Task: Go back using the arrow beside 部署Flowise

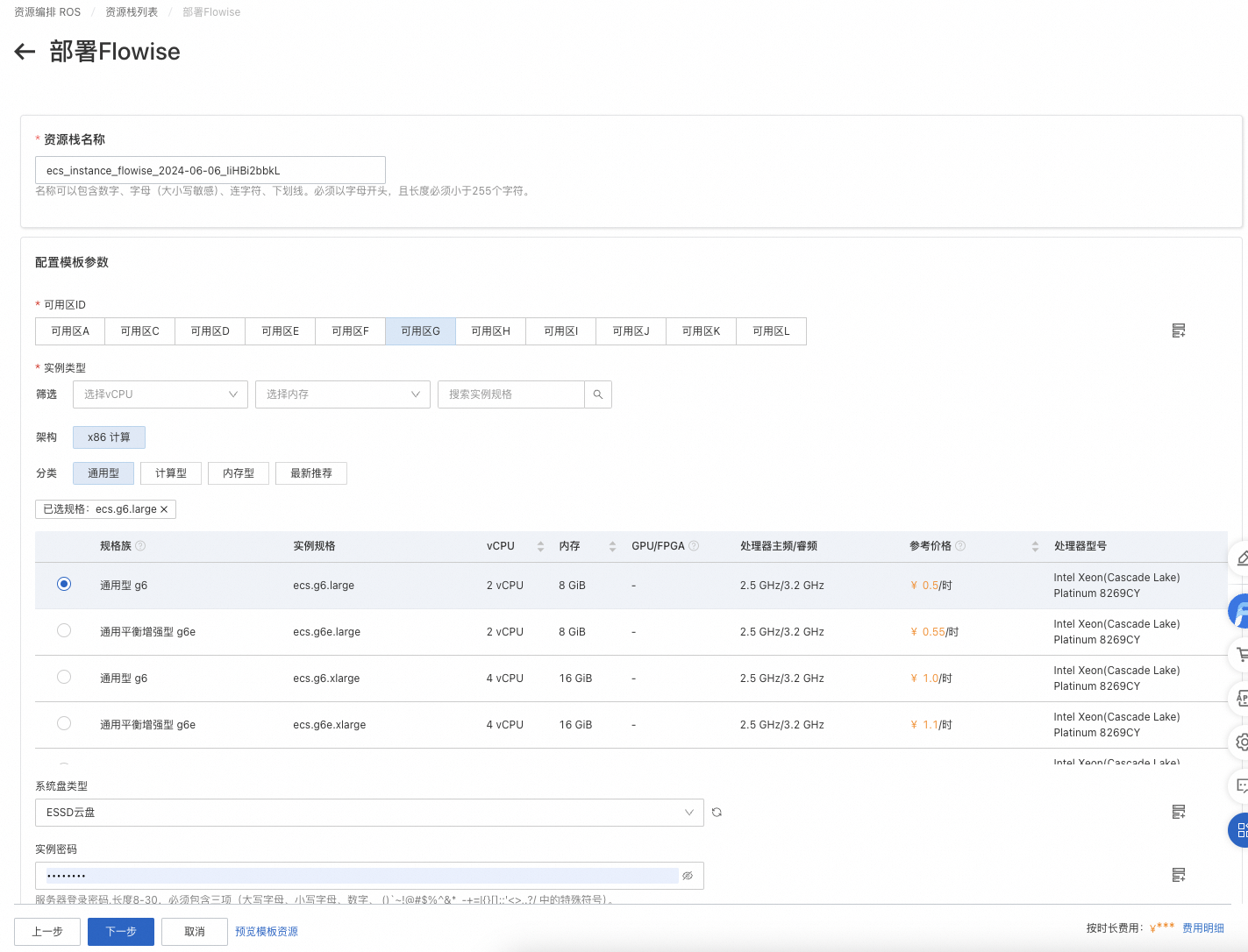Action: (x=25, y=52)
